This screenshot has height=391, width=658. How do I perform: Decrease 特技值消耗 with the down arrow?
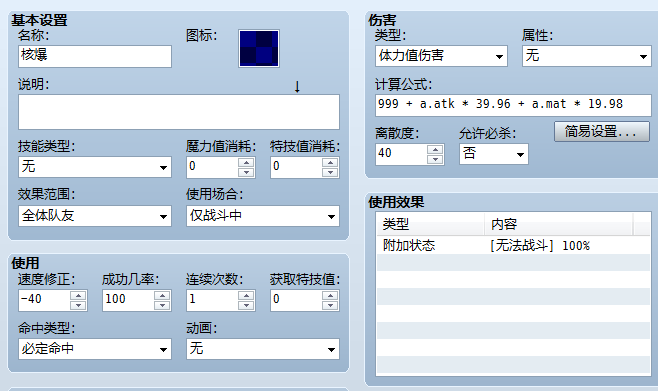point(330,172)
